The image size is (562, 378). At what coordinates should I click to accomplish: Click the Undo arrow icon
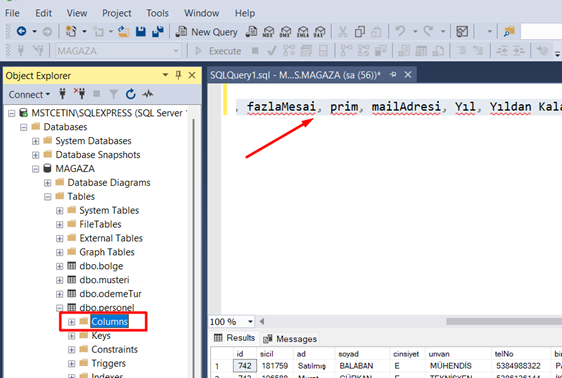[400, 31]
